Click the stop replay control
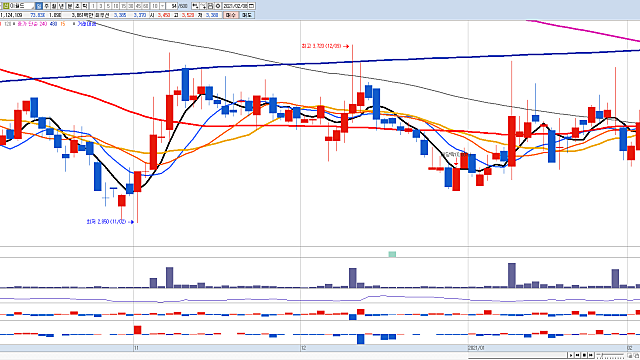Viewport: 640px width, 360px height. 584,355
